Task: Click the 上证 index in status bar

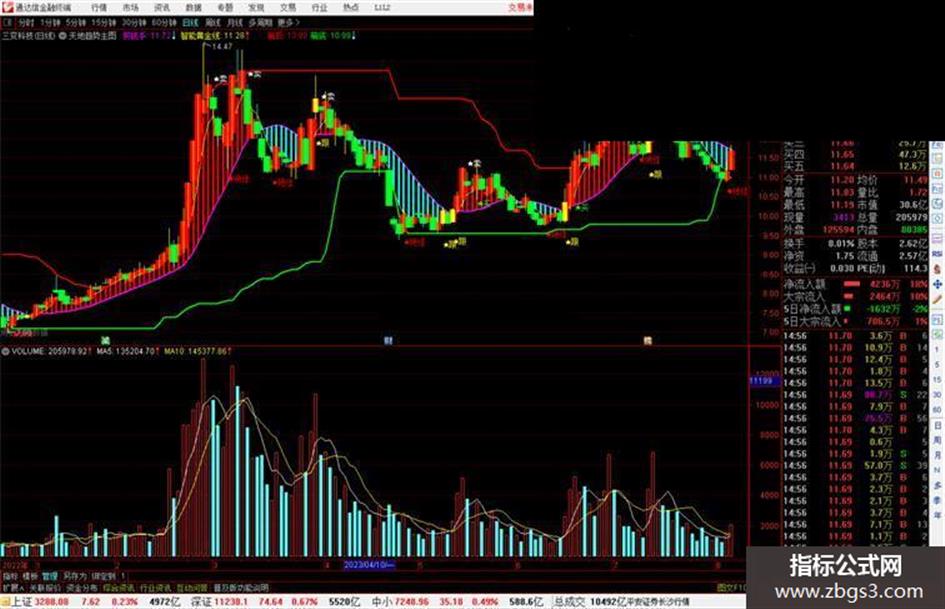Action: coord(22,602)
